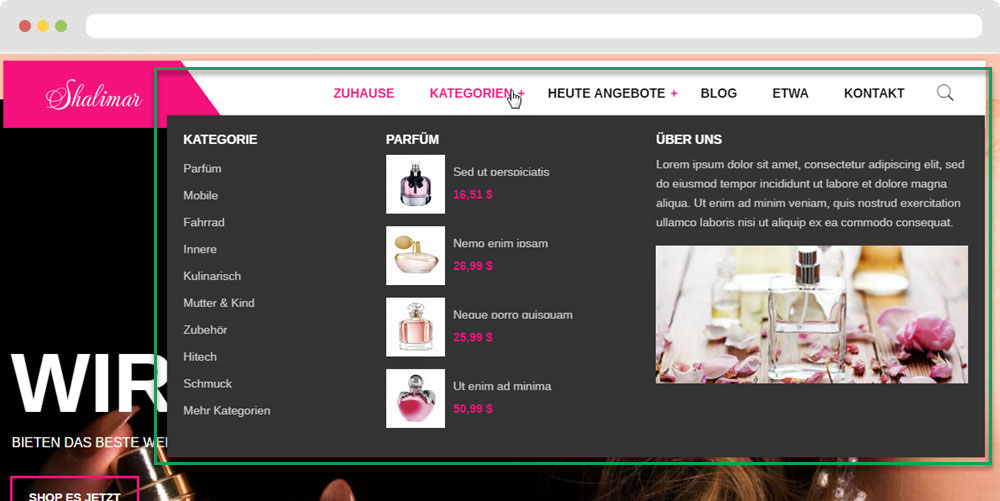1000x501 pixels.
Task: Choose the Parfüm category link
Action: 202,168
